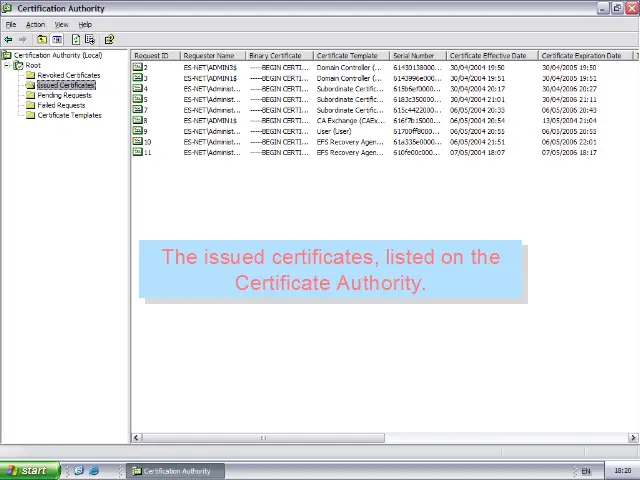This screenshot has width=640, height=480.
Task: Open the View menu
Action: click(62, 24)
